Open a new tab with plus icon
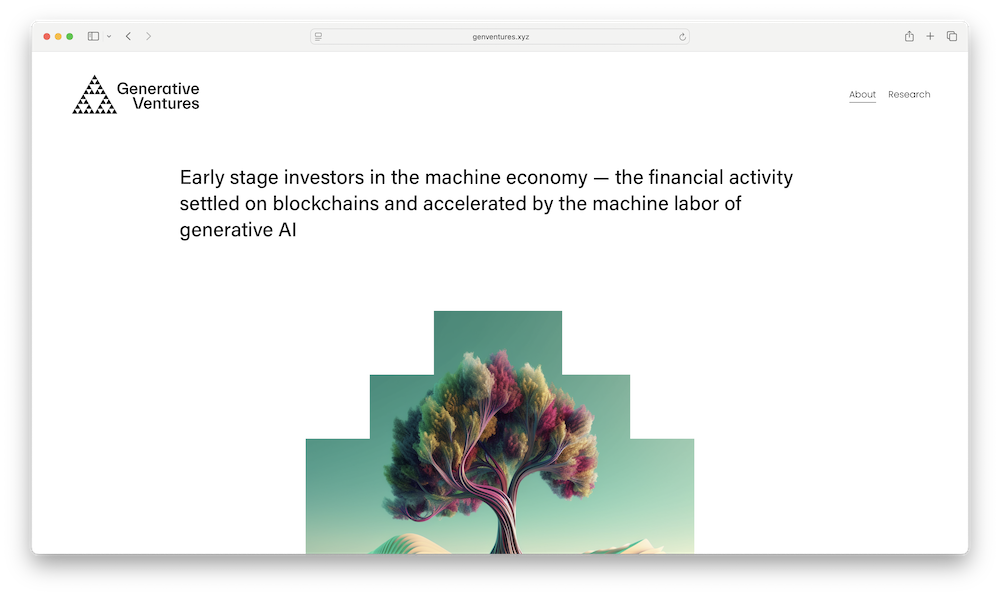1000x596 pixels. pos(930,36)
